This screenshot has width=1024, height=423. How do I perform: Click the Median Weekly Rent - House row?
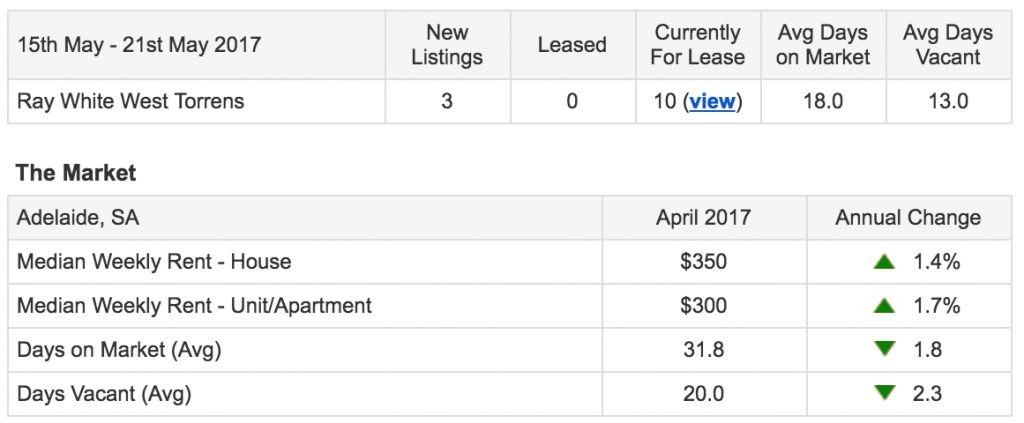[x=509, y=262]
